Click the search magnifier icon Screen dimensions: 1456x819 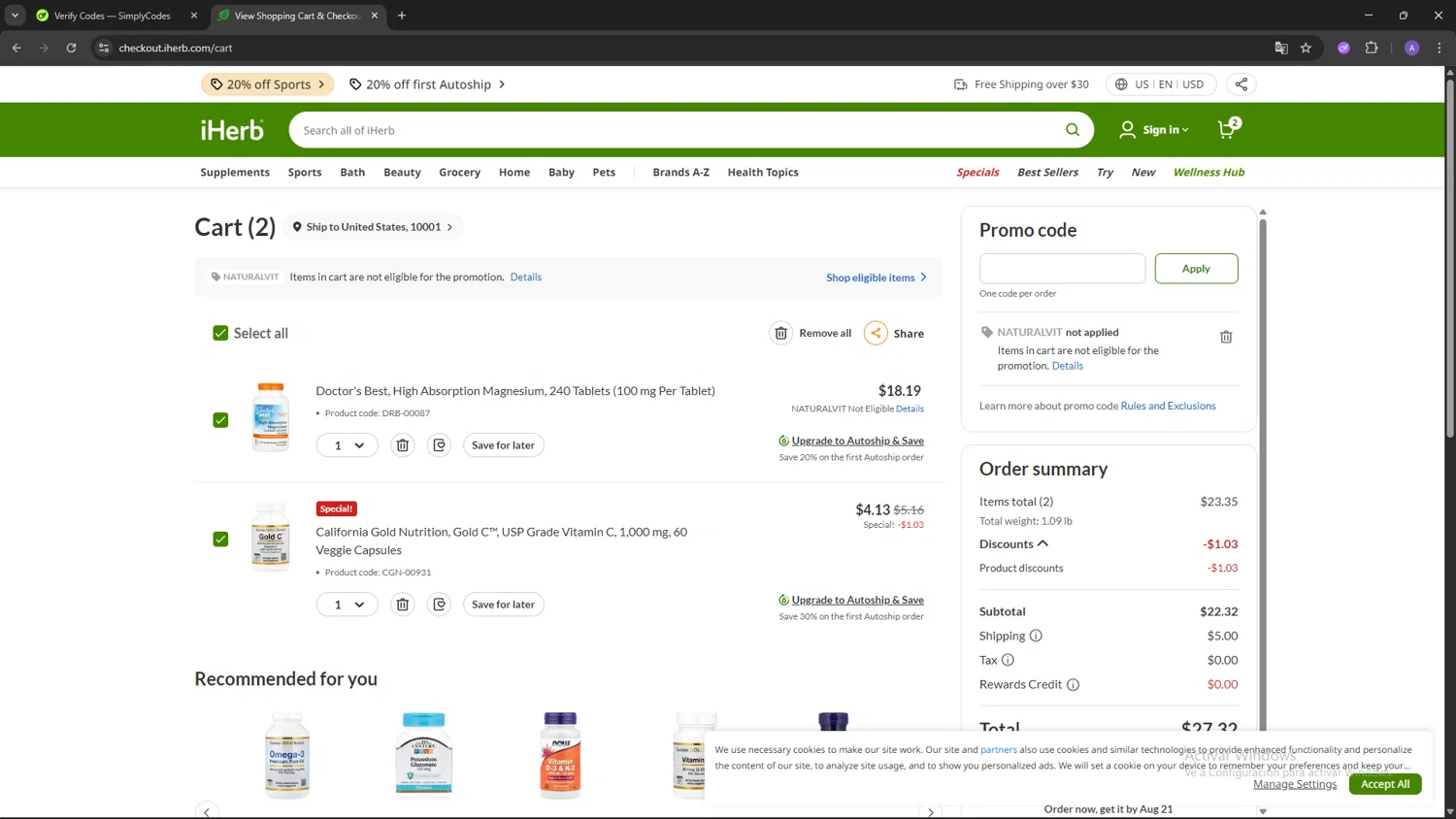(1073, 130)
